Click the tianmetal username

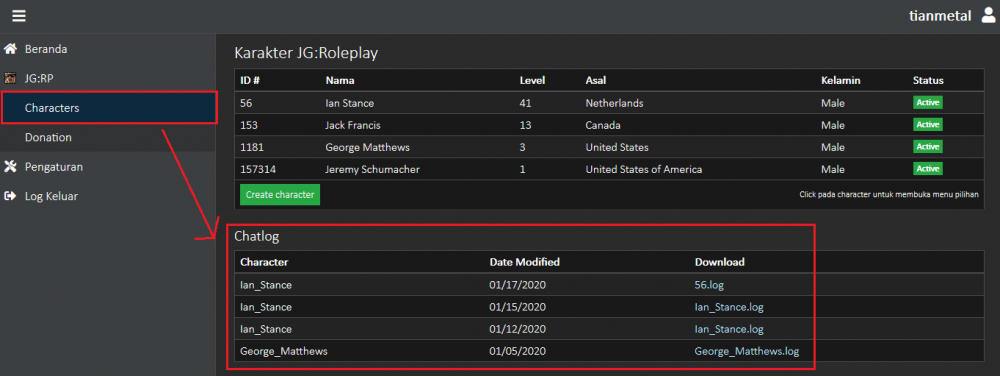pyautogui.click(x=940, y=16)
